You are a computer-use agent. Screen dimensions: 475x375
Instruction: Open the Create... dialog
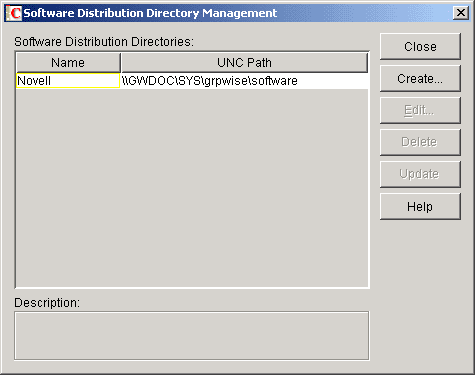click(420, 79)
